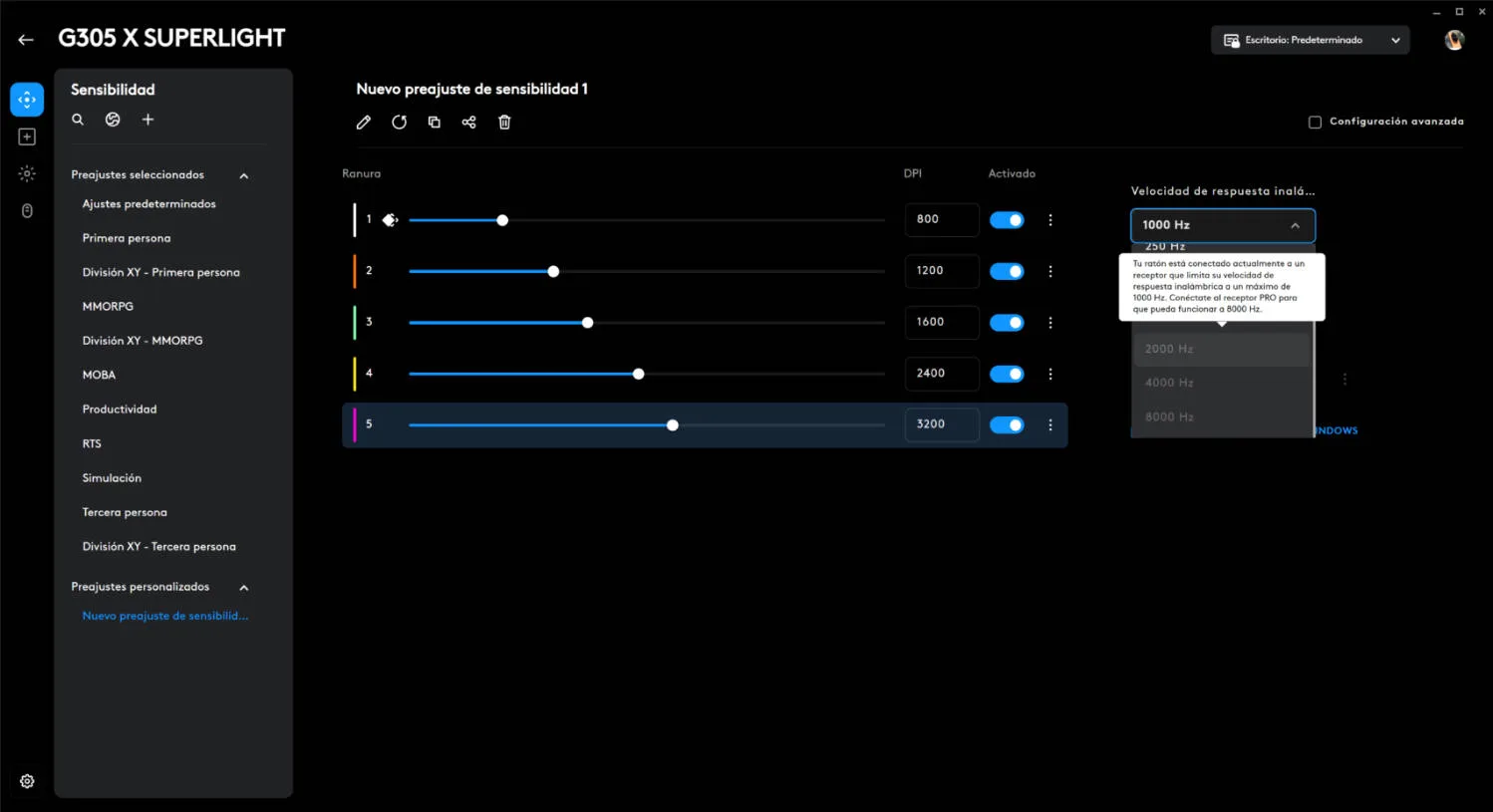Rename preset using the pencil icon

pyautogui.click(x=364, y=123)
